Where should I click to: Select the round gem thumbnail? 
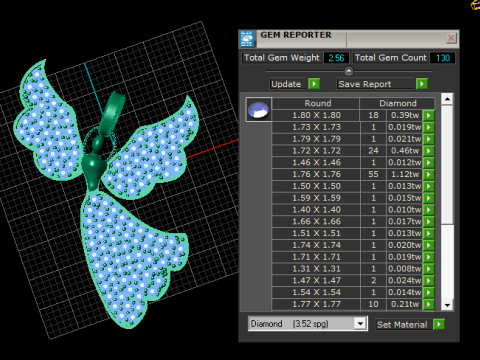click(x=259, y=109)
